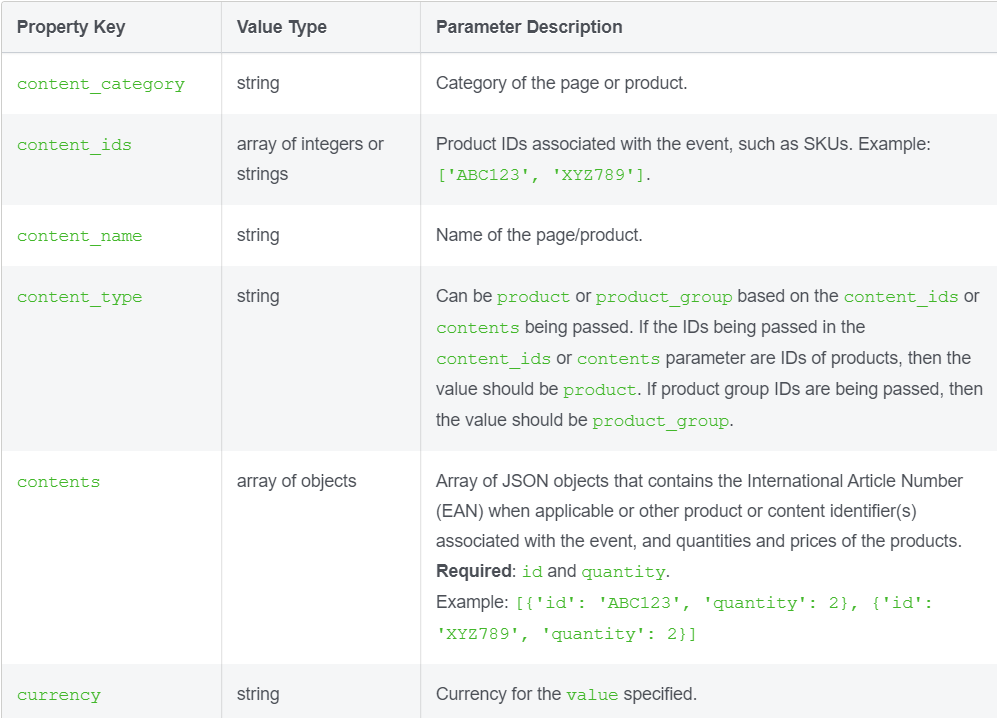Screen dimensions: 997x718
Task: Click the Parameter Description column header
Action: pyautogui.click(x=529, y=27)
